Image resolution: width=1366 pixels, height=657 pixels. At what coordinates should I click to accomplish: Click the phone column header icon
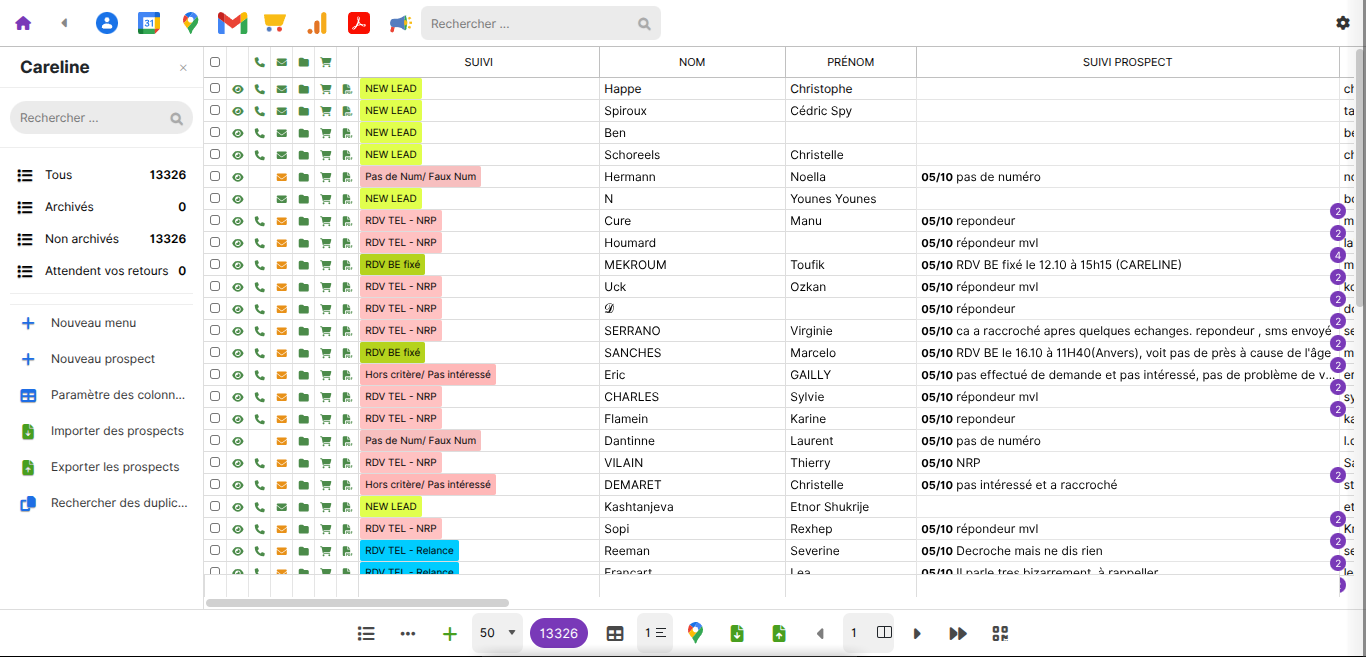(x=260, y=62)
